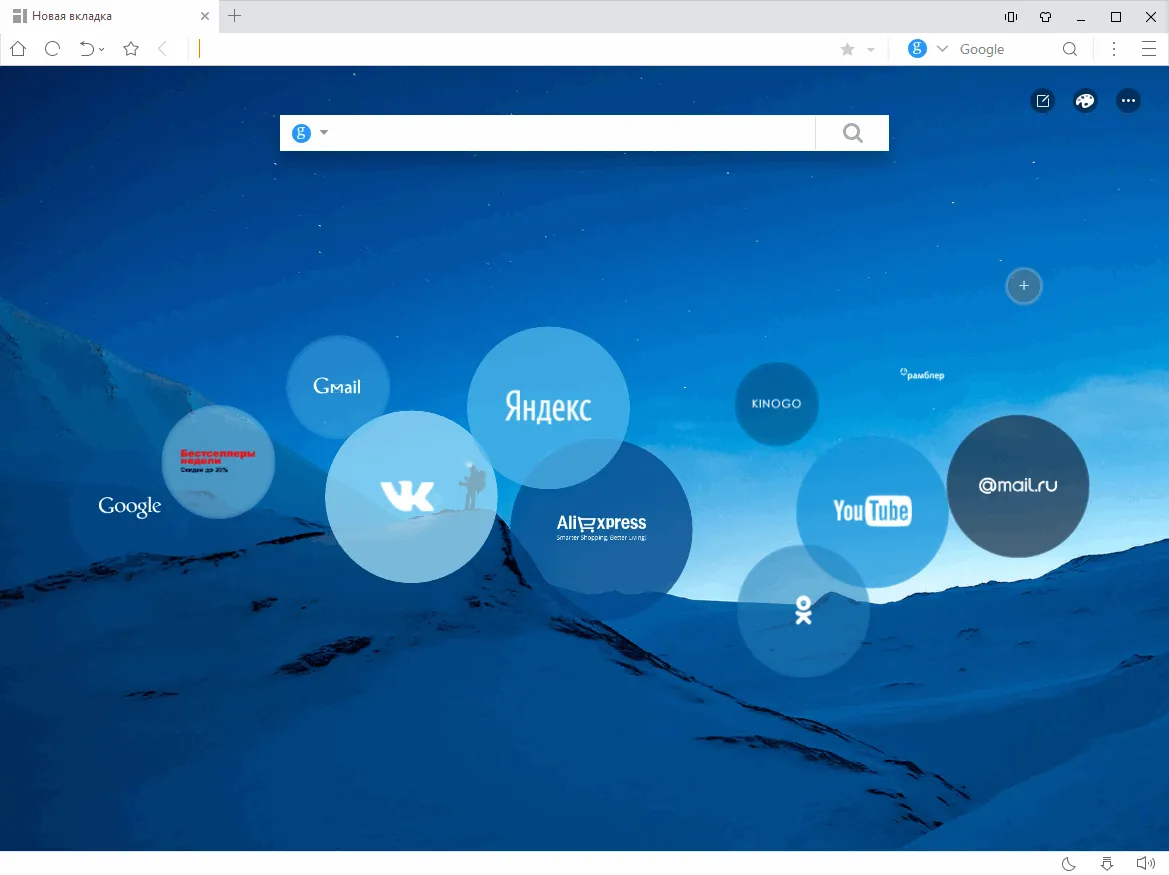Toggle night mode moon icon

pyautogui.click(x=1068, y=864)
